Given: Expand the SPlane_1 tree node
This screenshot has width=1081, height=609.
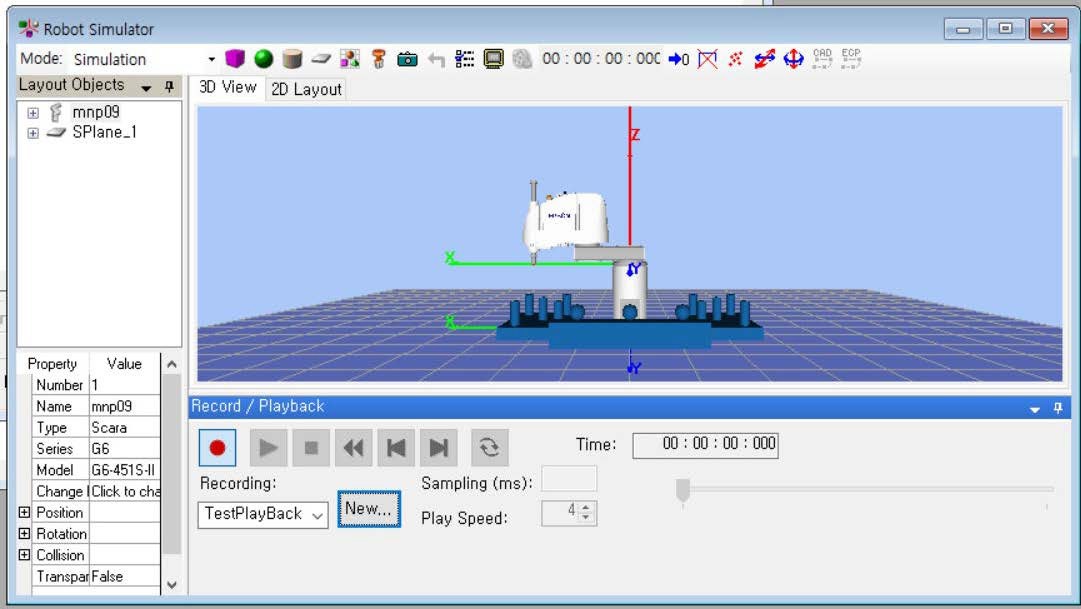Looking at the screenshot, I should (33, 132).
